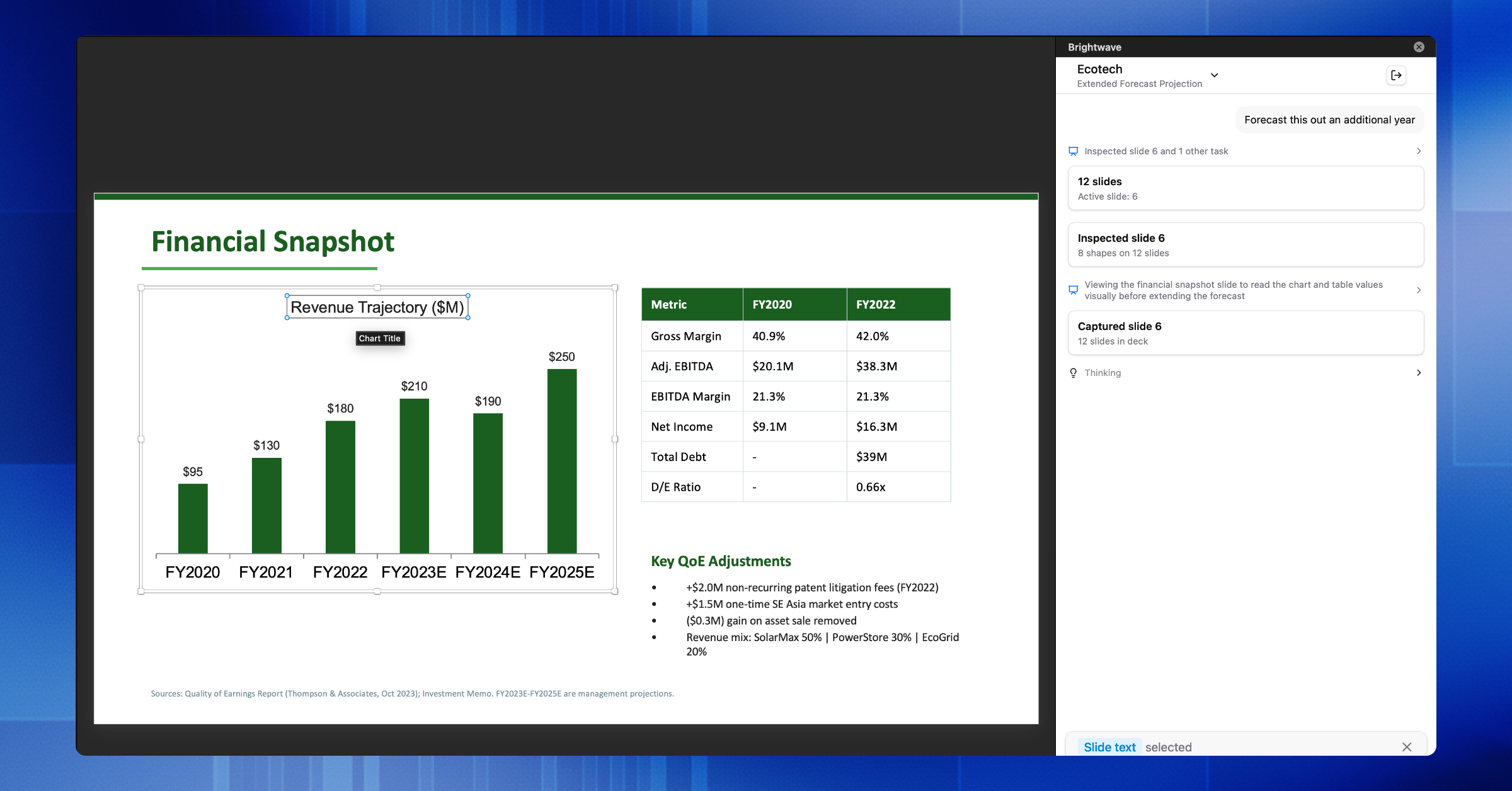Close the Brightwave panel
This screenshot has width=1512, height=791.
[1419, 47]
